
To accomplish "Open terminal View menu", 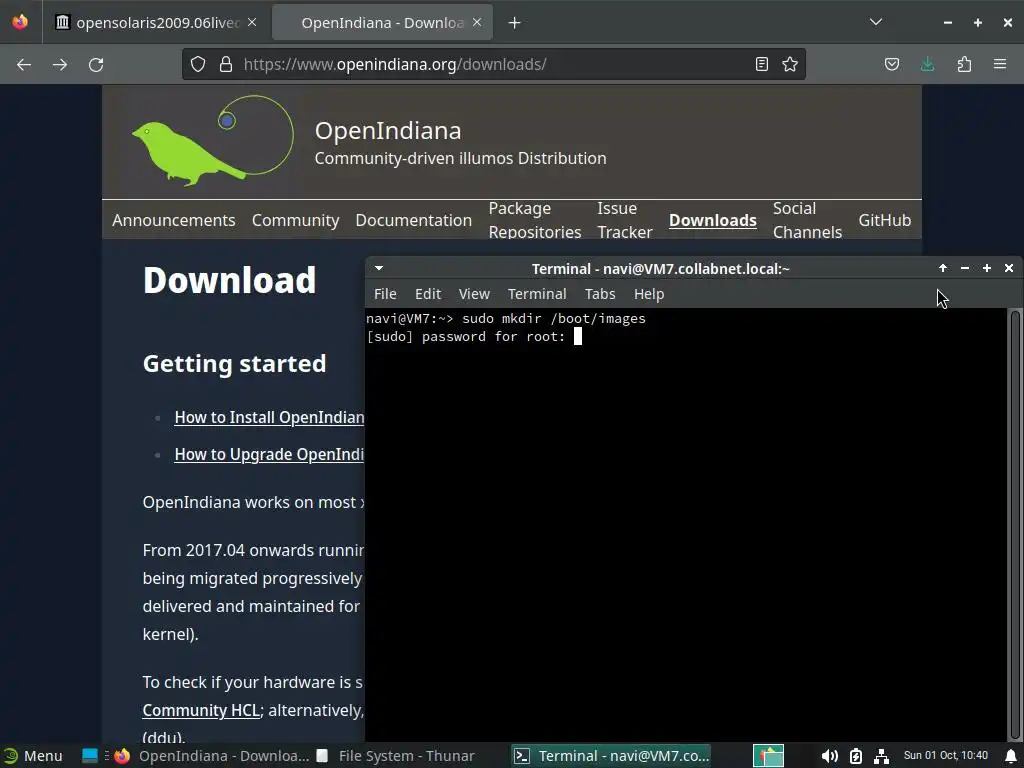I will [474, 295].
